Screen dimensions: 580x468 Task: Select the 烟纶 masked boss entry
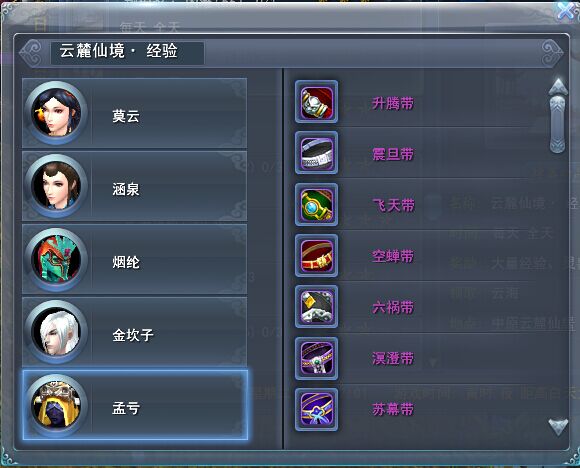click(135, 259)
